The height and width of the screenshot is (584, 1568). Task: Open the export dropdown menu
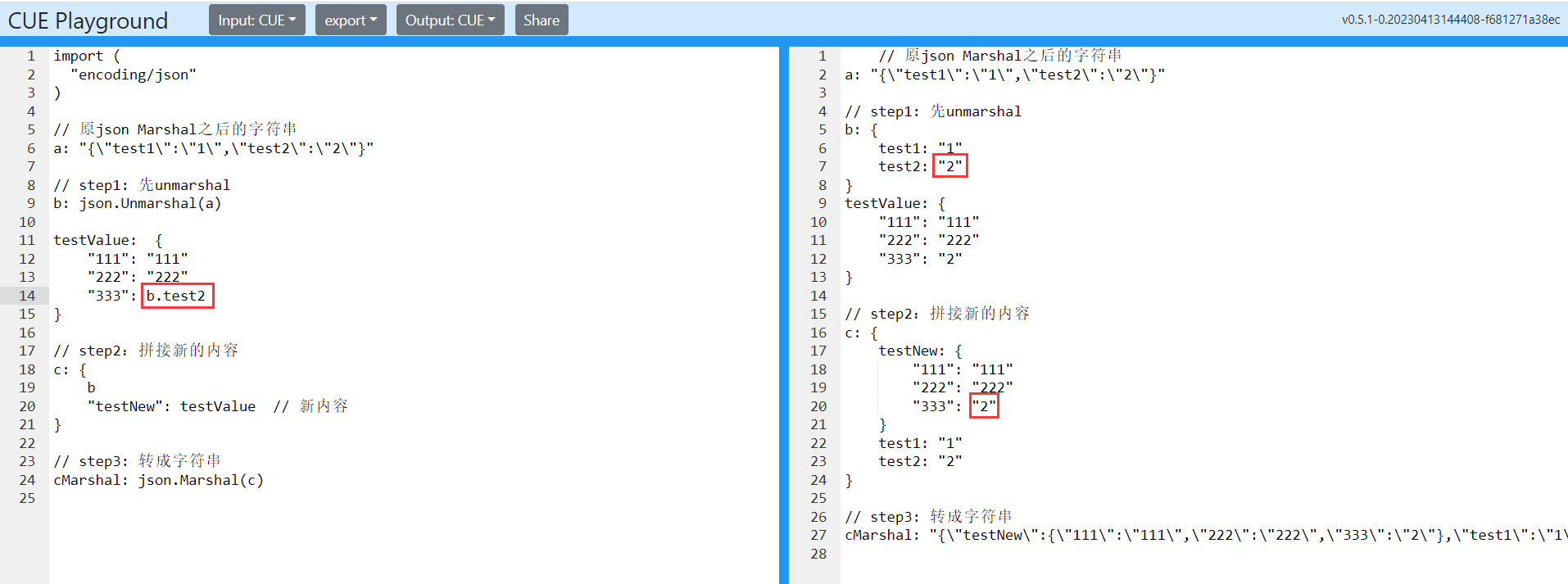[351, 20]
